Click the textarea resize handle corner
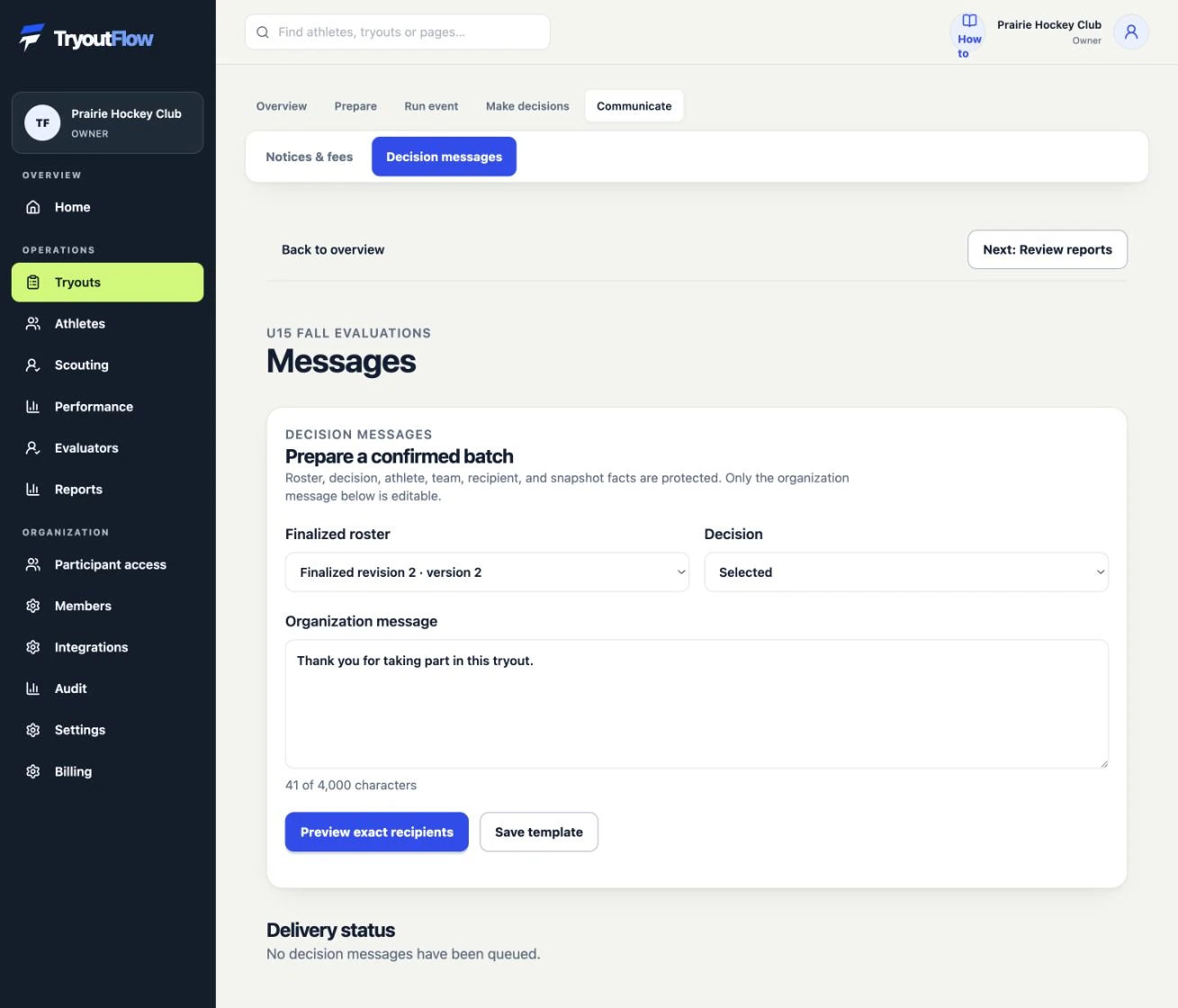The width and height of the screenshot is (1178, 1008). [1103, 762]
